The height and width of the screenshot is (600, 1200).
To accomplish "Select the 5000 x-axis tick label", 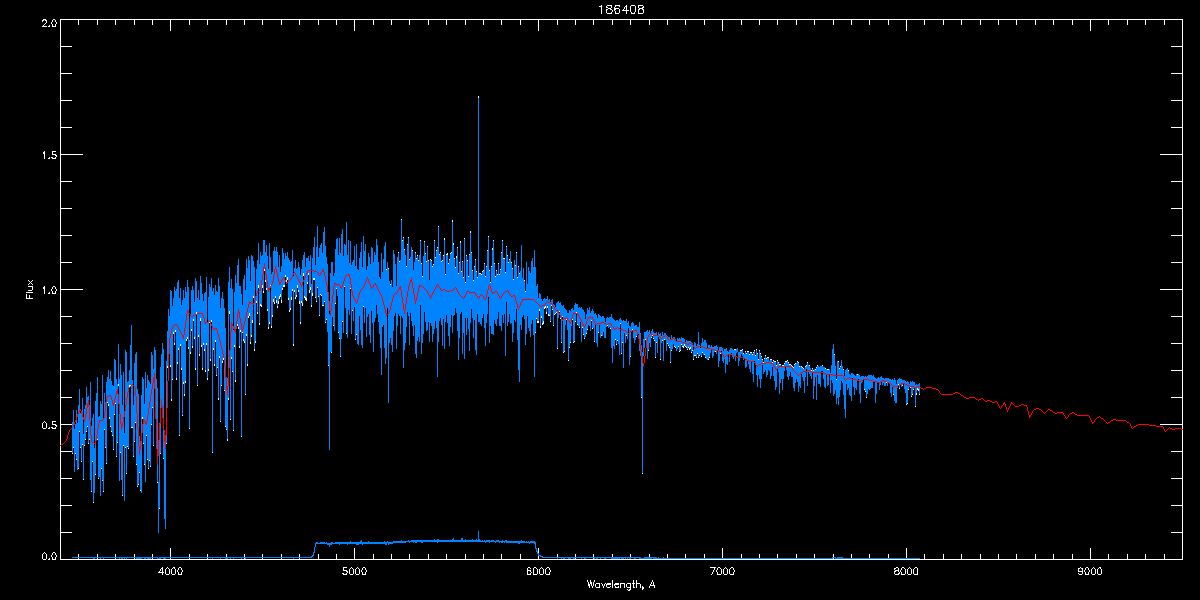I will coord(354,572).
